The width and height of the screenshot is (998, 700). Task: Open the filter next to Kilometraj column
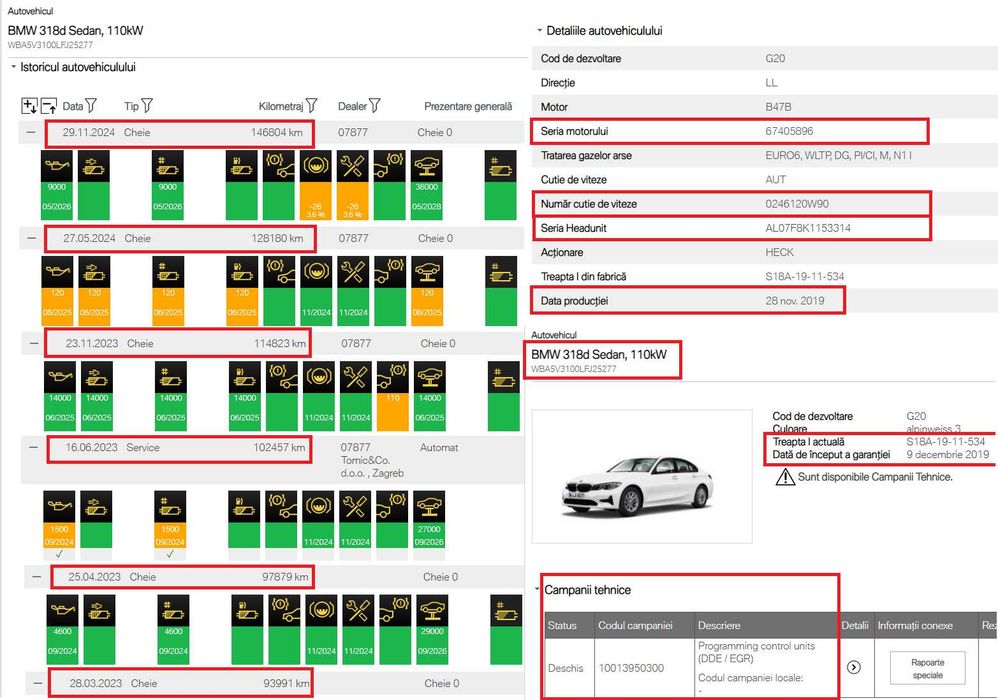click(x=311, y=106)
